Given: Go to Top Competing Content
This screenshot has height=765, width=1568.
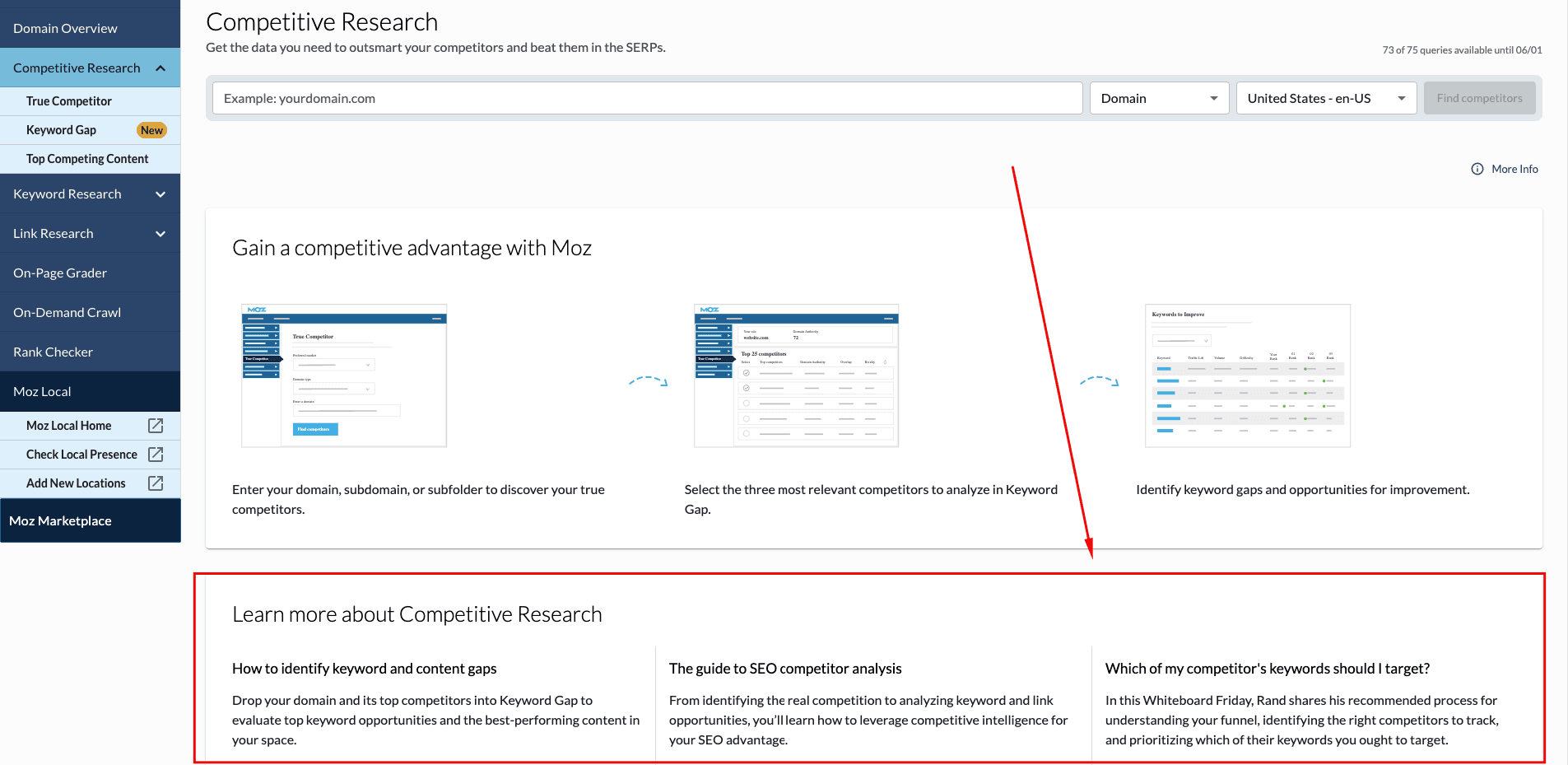Looking at the screenshot, I should 87,159.
